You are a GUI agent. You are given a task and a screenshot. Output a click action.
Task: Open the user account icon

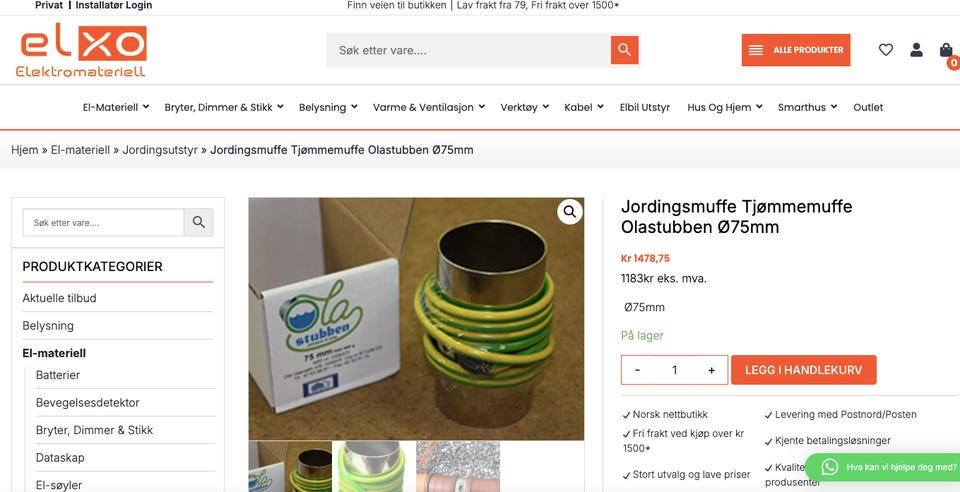tap(916, 50)
